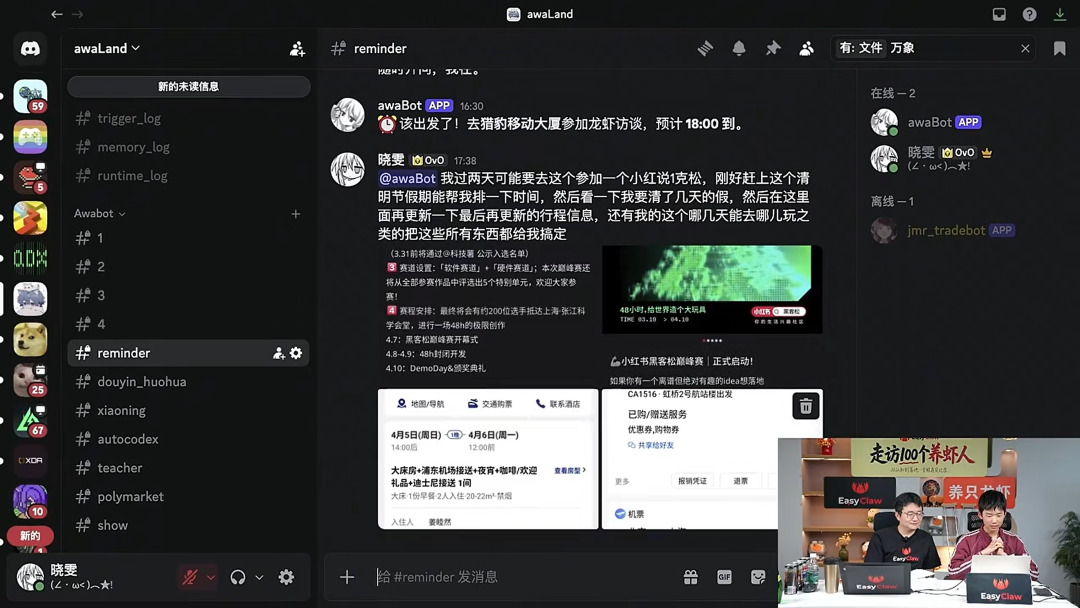Click the red 新的 new-mentions pill

tap(30, 536)
